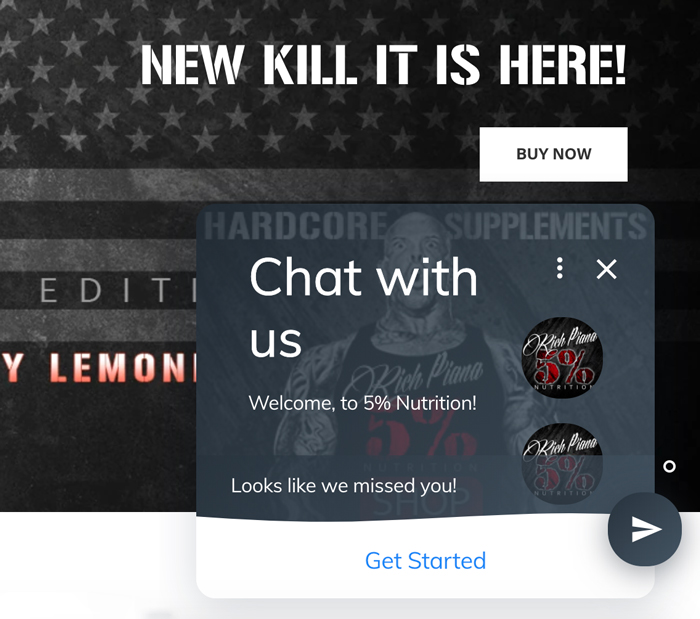Select the upper Rich Piana 5% avatar
Viewport: 700px width, 619px height.
point(562,358)
